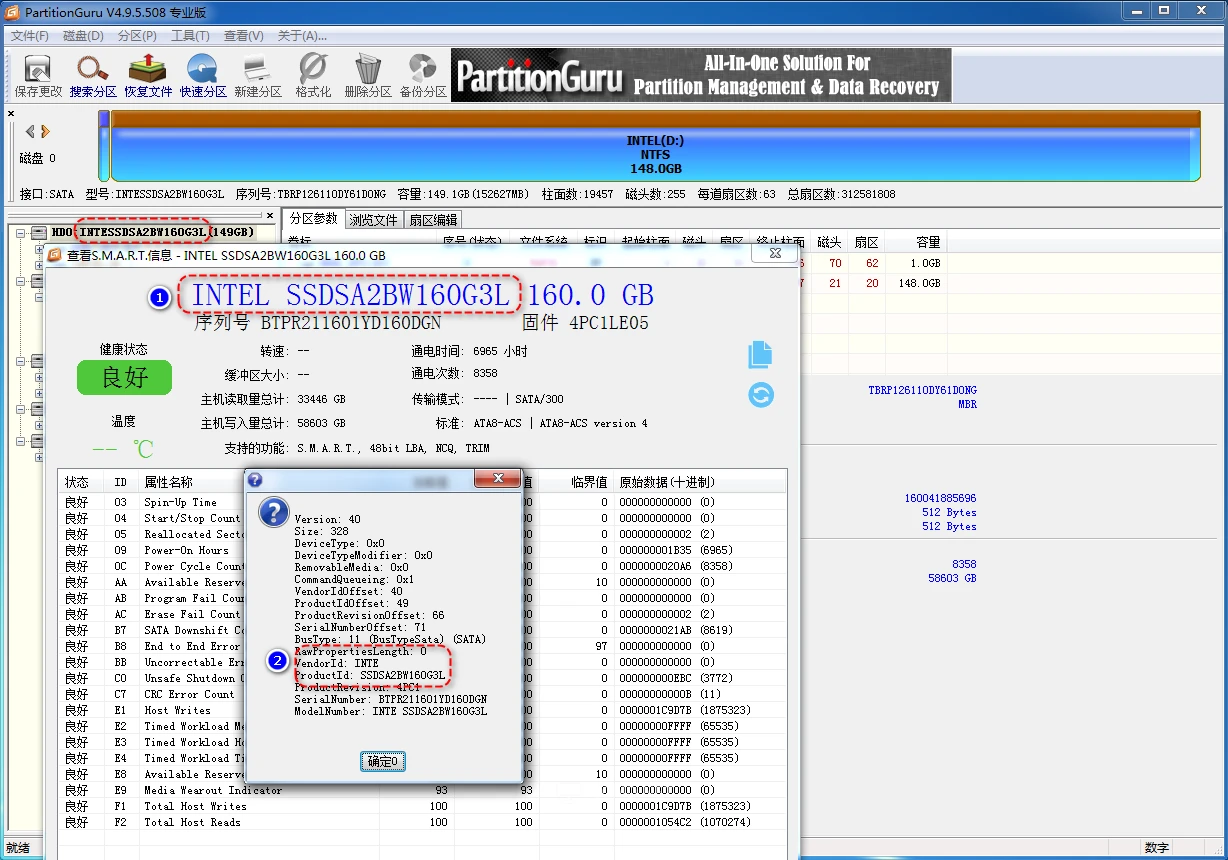1228x860 pixels.
Task: Click the 数字 status bar indicator
Action: [x=1156, y=848]
